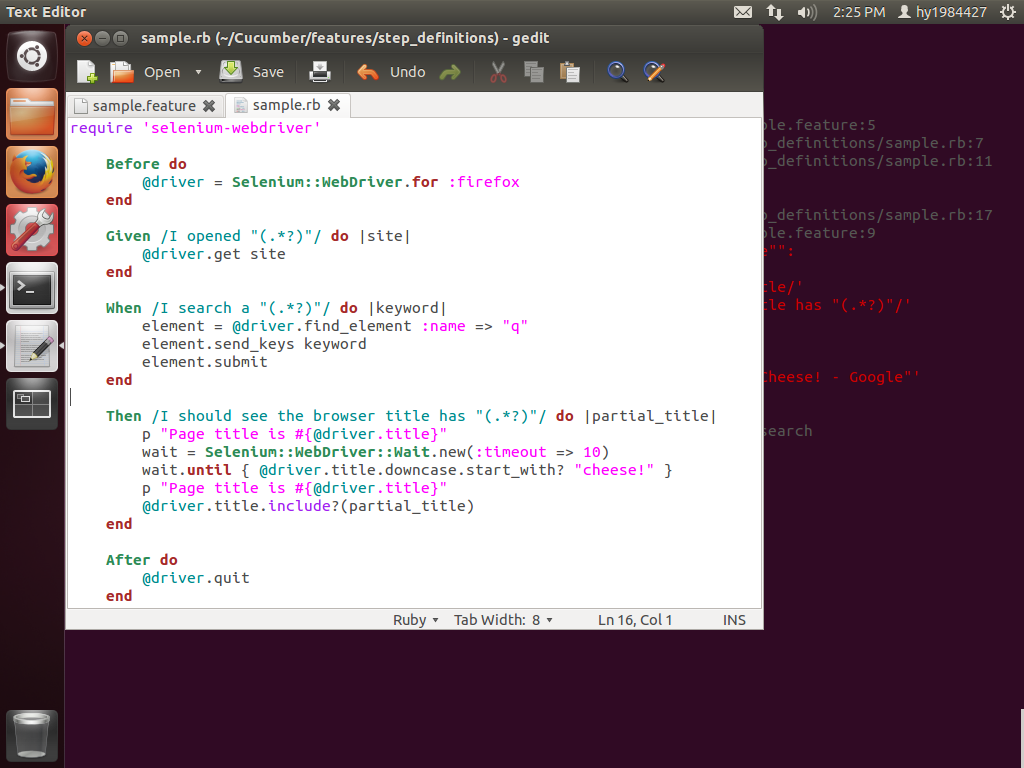Viewport: 1024px width, 768px height.
Task: Click the 'After do' line
Action: pyautogui.click(x=142, y=560)
